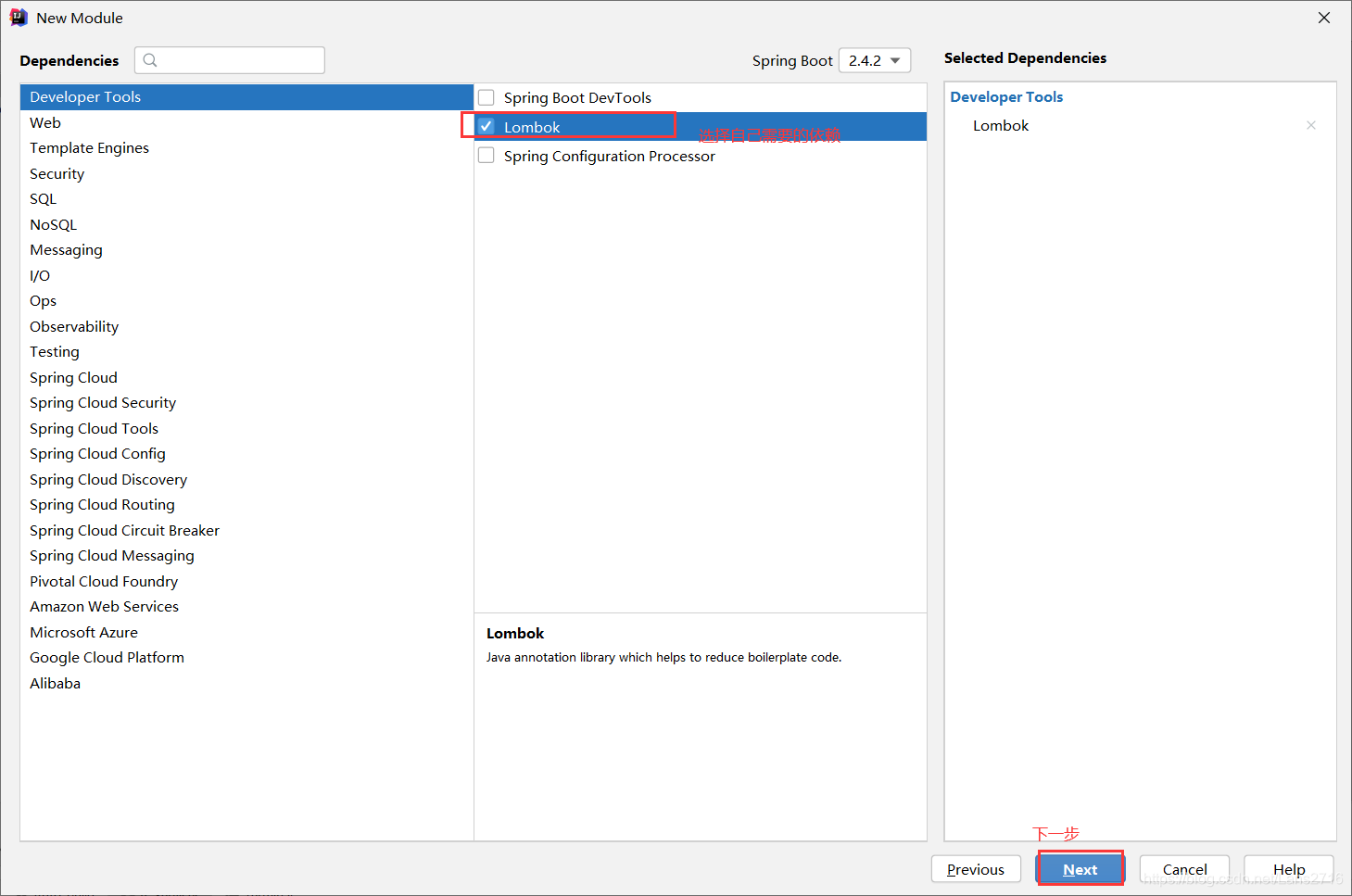Select the I/O category

[246, 276]
